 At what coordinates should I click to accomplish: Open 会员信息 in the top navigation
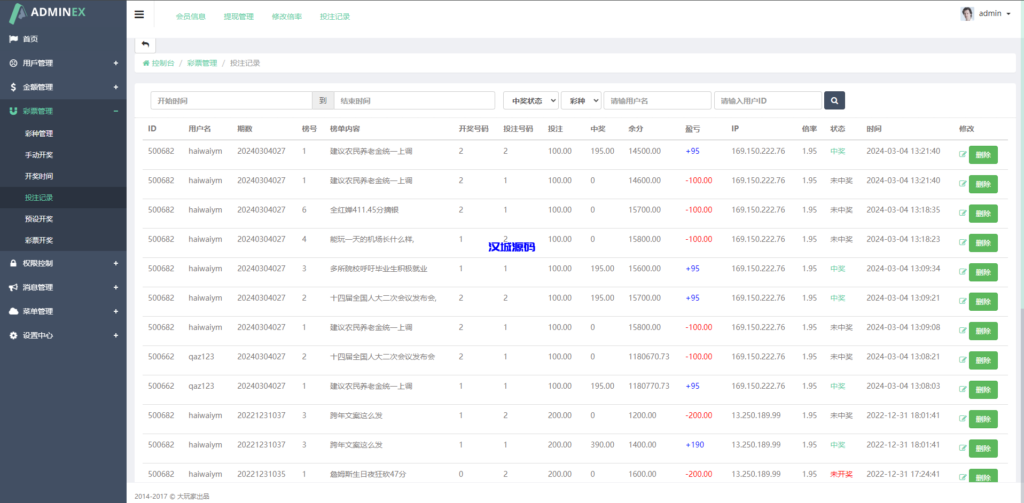coord(191,17)
